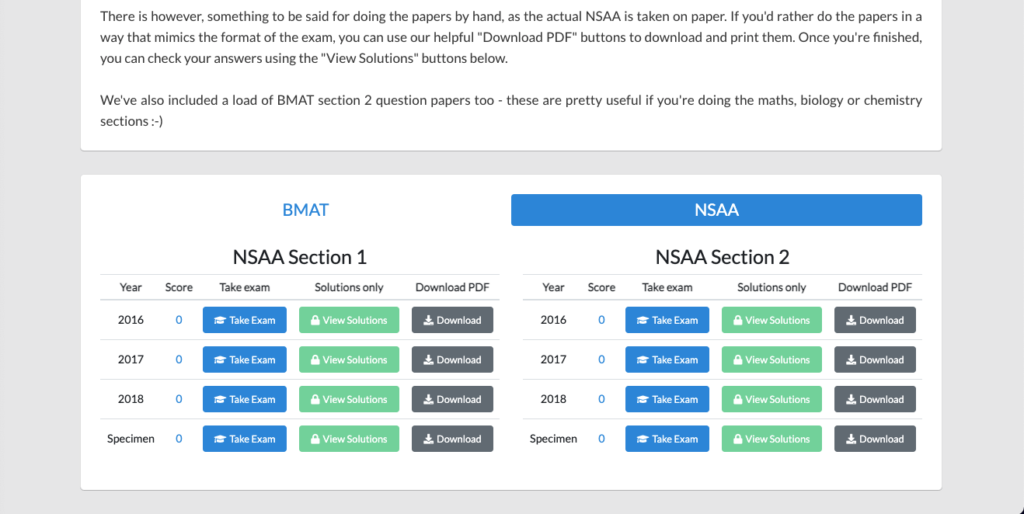Click download icon for Section 2 2018
The height and width of the screenshot is (514, 1024).
(851, 399)
